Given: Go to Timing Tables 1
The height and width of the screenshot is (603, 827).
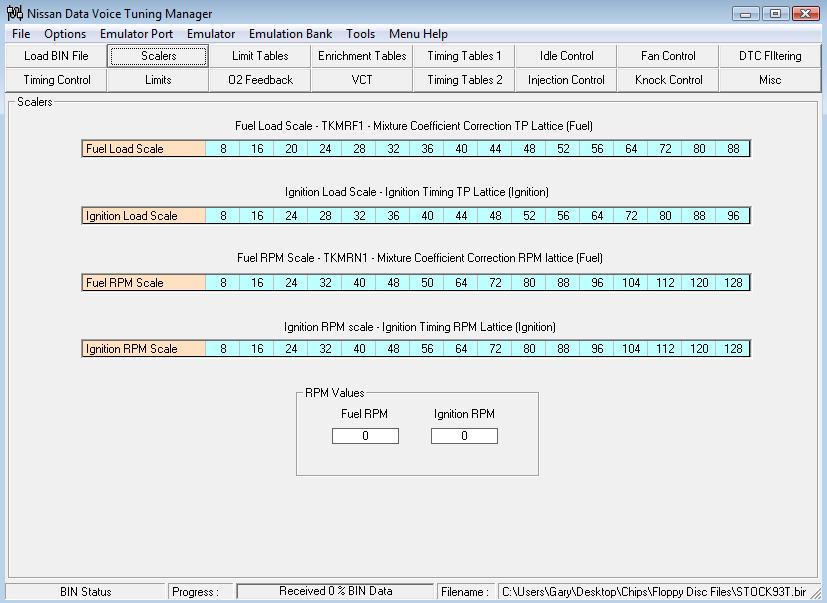Looking at the screenshot, I should tap(464, 56).
